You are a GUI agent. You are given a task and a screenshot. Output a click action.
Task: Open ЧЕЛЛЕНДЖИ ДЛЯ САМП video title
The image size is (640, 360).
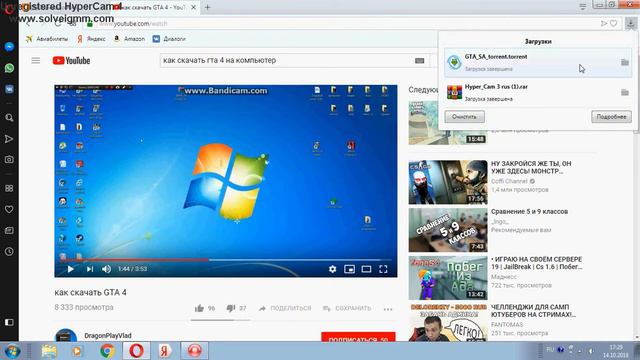[533, 311]
